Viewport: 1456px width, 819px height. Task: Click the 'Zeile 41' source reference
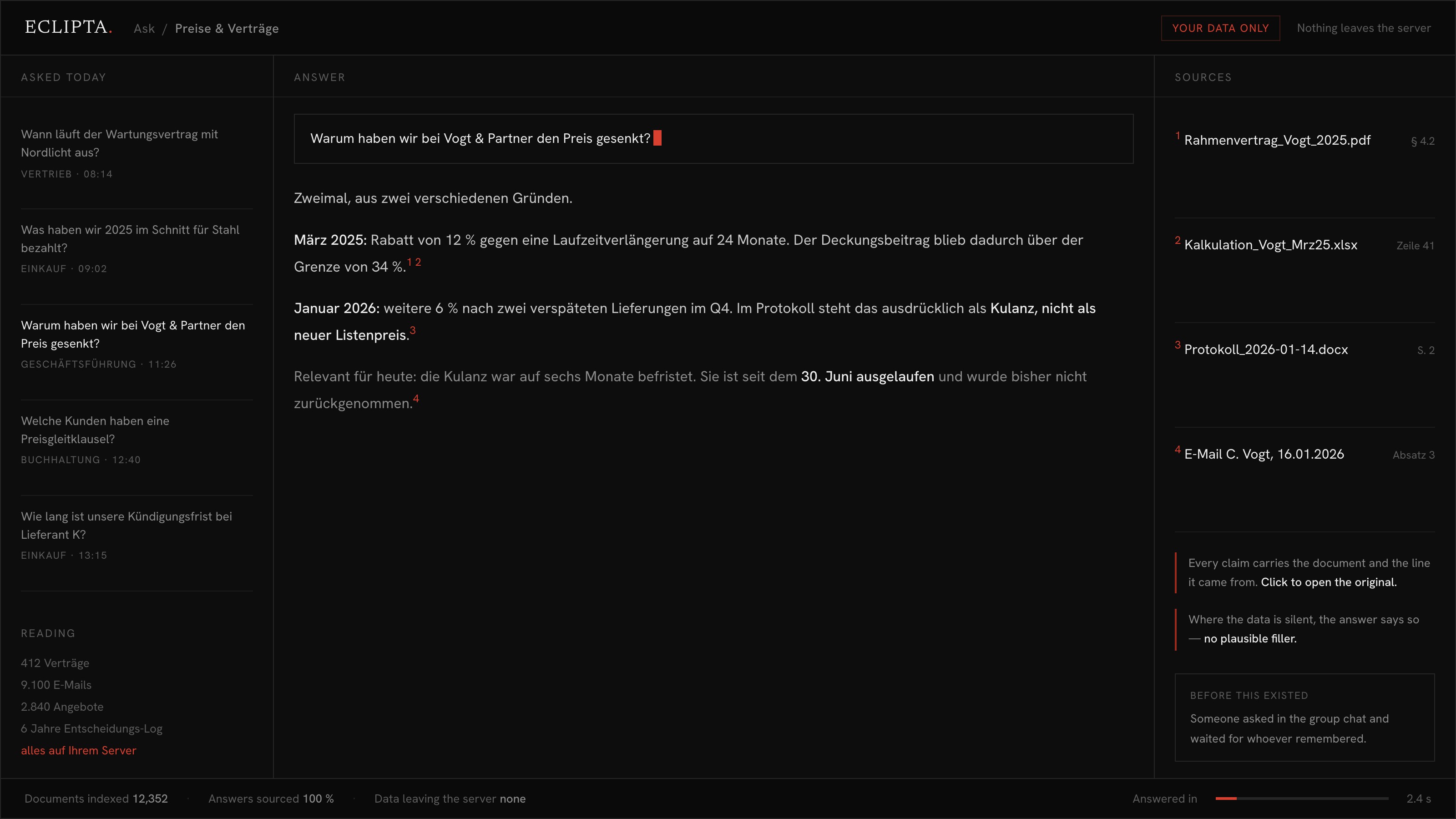pos(1416,246)
